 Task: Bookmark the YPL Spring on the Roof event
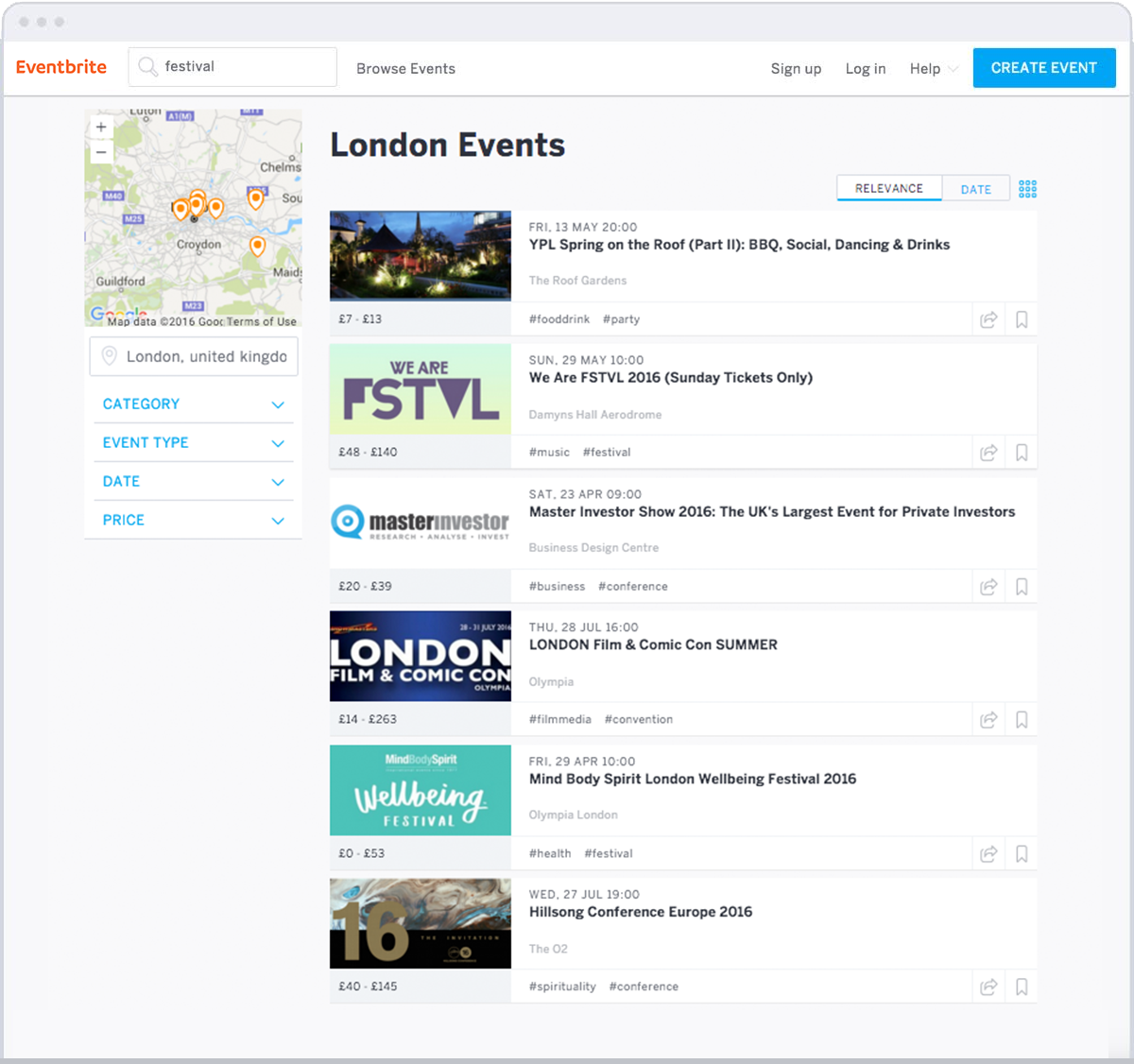coord(1022,319)
